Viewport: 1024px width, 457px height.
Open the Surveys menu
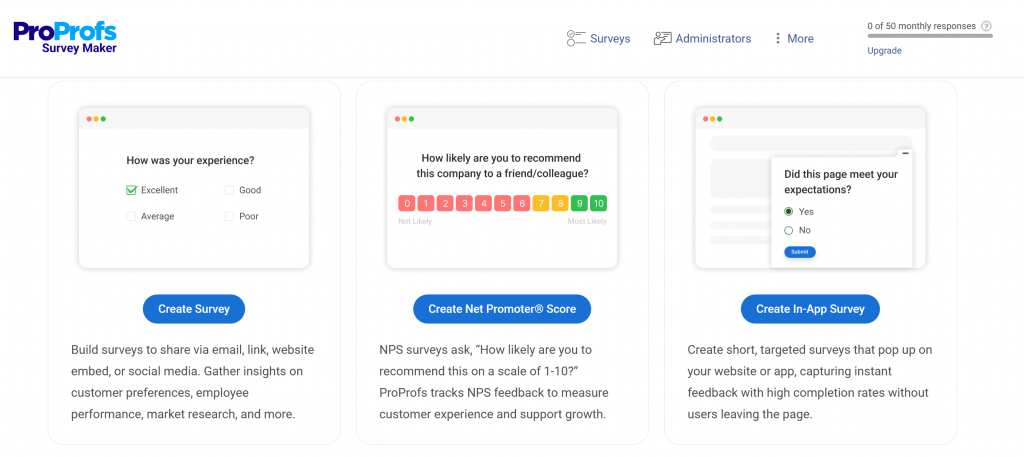point(610,39)
